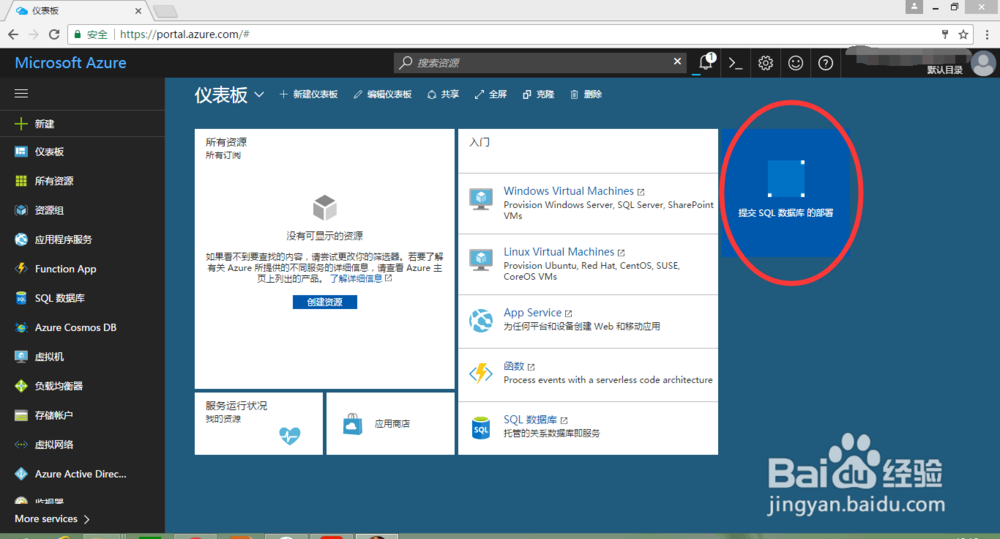Click the account avatar picture
The height and width of the screenshot is (539, 1000).
point(983,63)
